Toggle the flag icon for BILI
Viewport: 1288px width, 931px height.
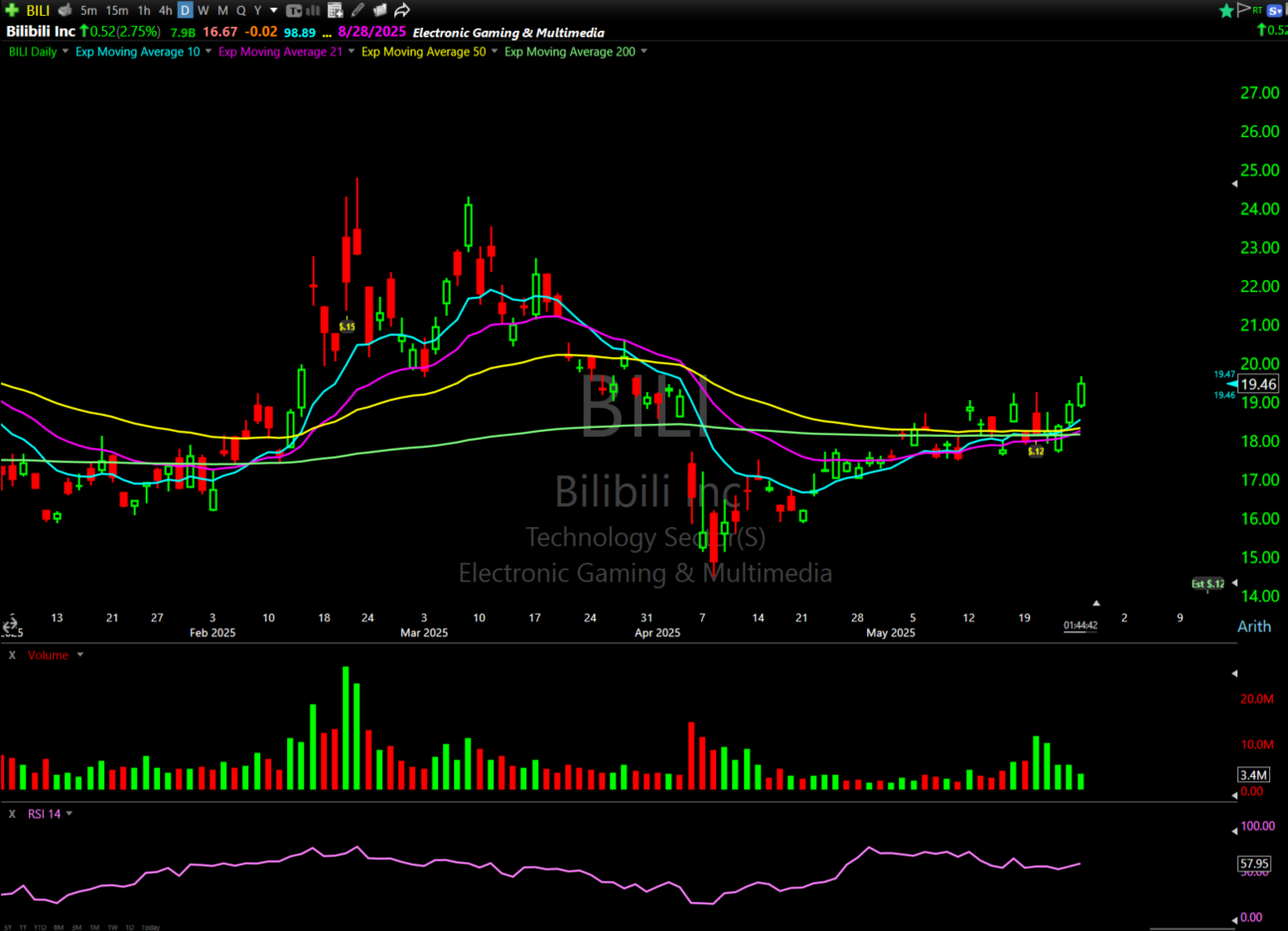tap(1243, 10)
